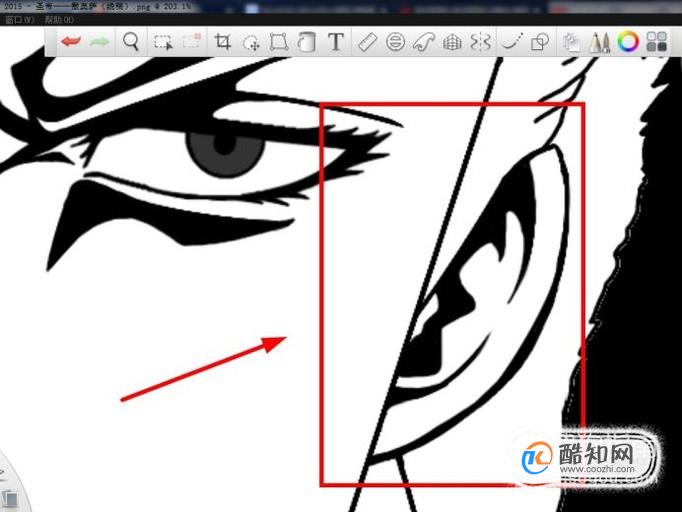Select the Zoom magnifier tool
Image resolution: width=682 pixels, height=512 pixels.
point(130,42)
